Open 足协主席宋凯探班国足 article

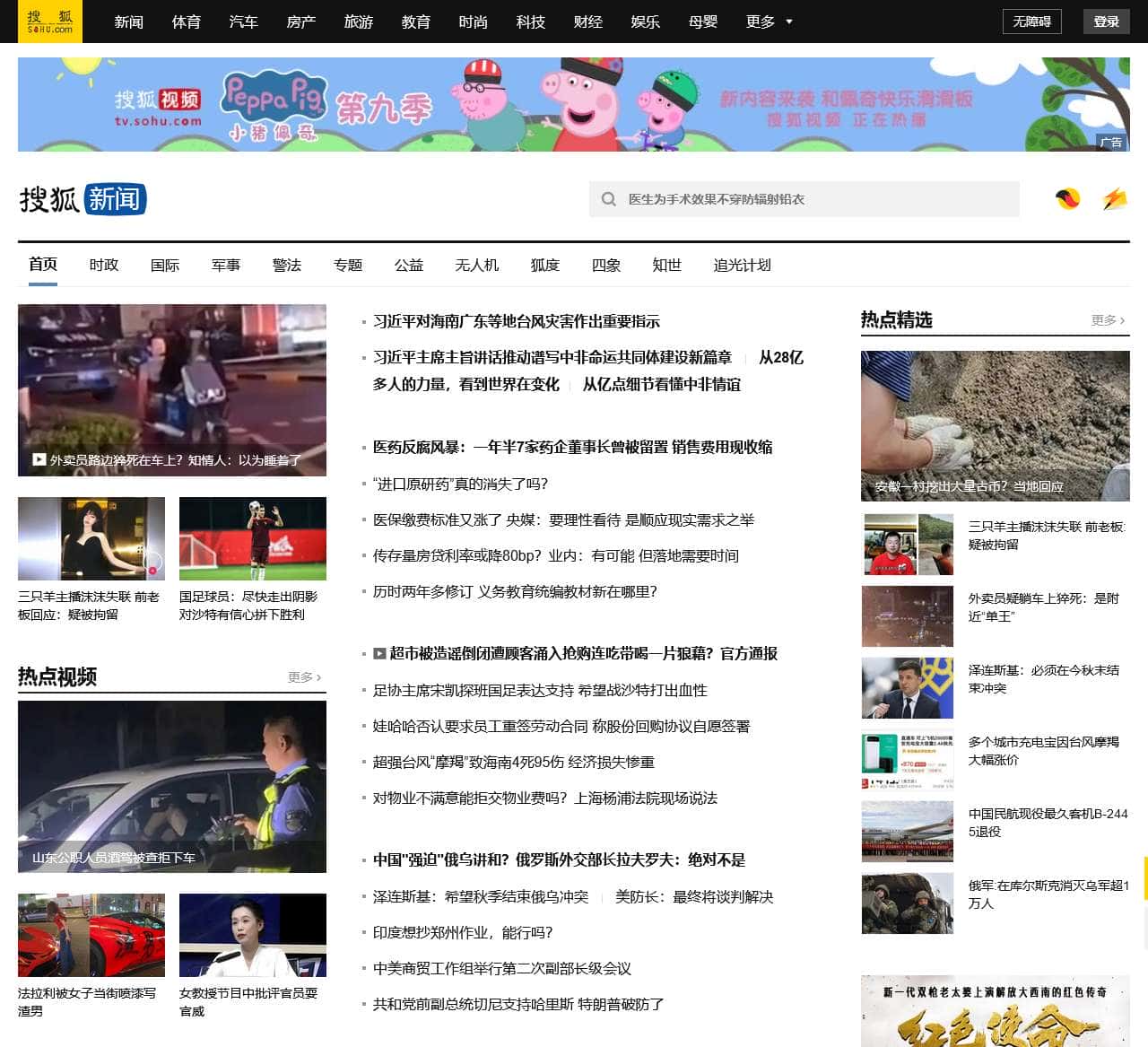click(x=540, y=690)
